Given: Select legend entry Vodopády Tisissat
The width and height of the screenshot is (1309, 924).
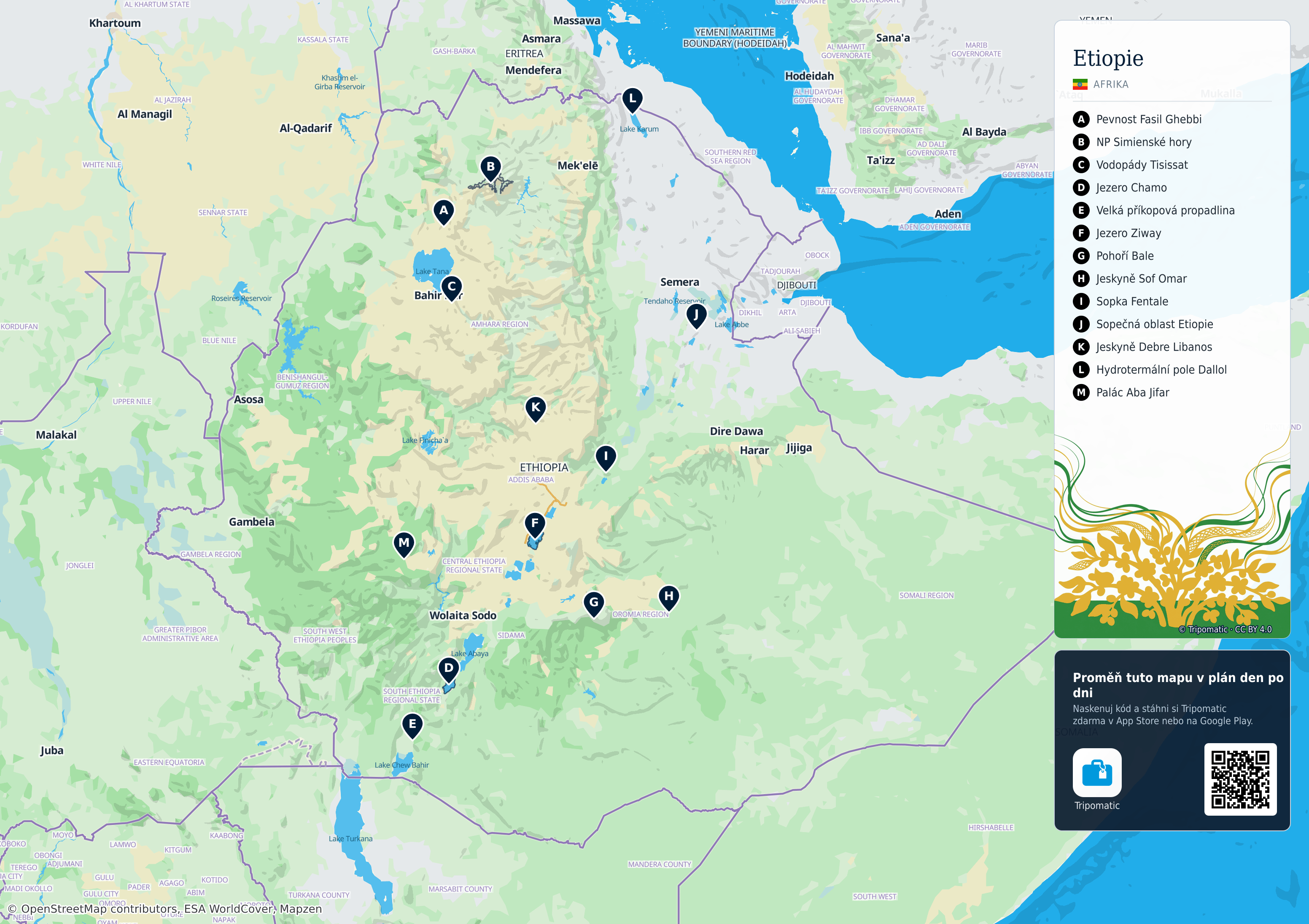Looking at the screenshot, I should [1142, 165].
